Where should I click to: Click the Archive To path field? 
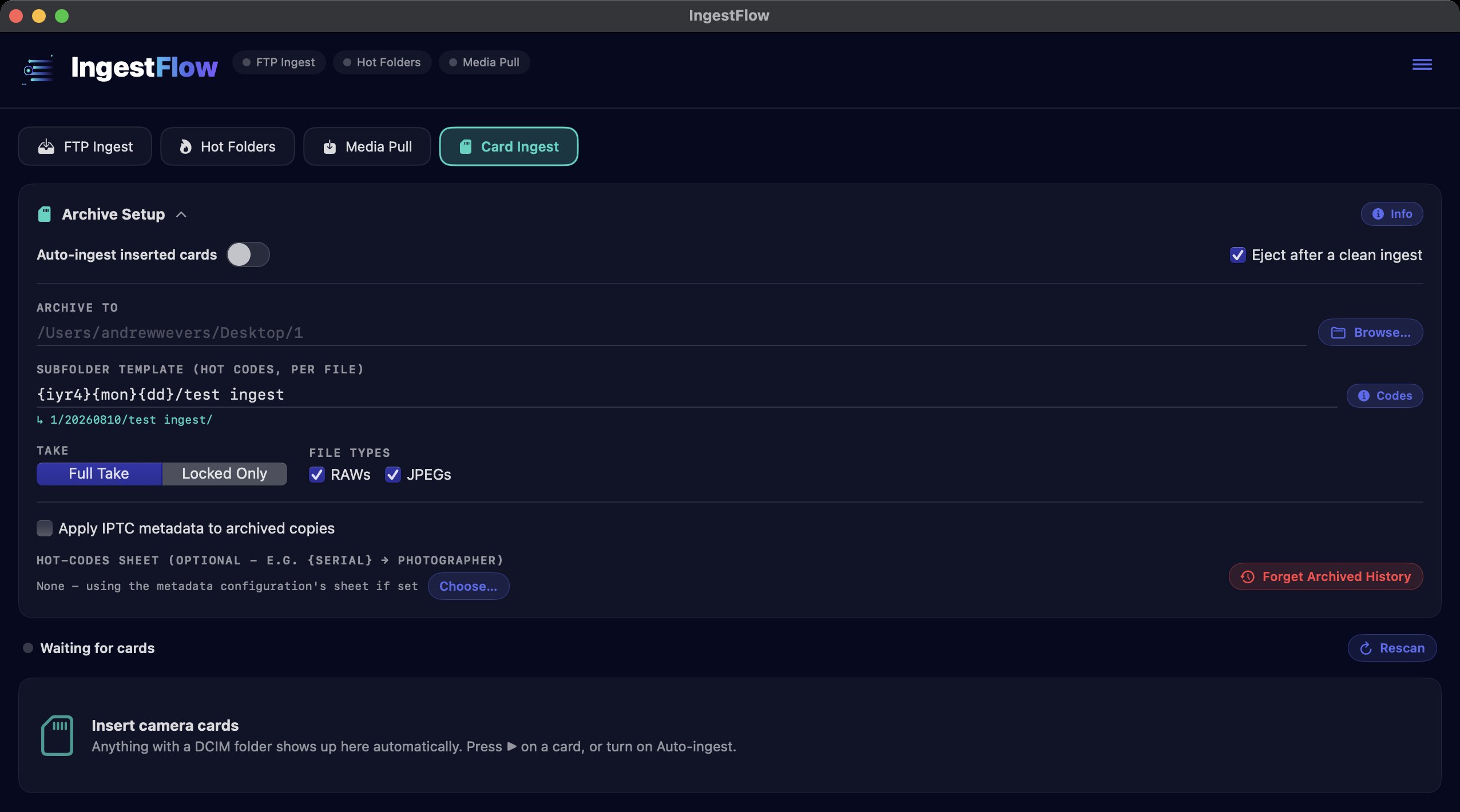tap(671, 333)
